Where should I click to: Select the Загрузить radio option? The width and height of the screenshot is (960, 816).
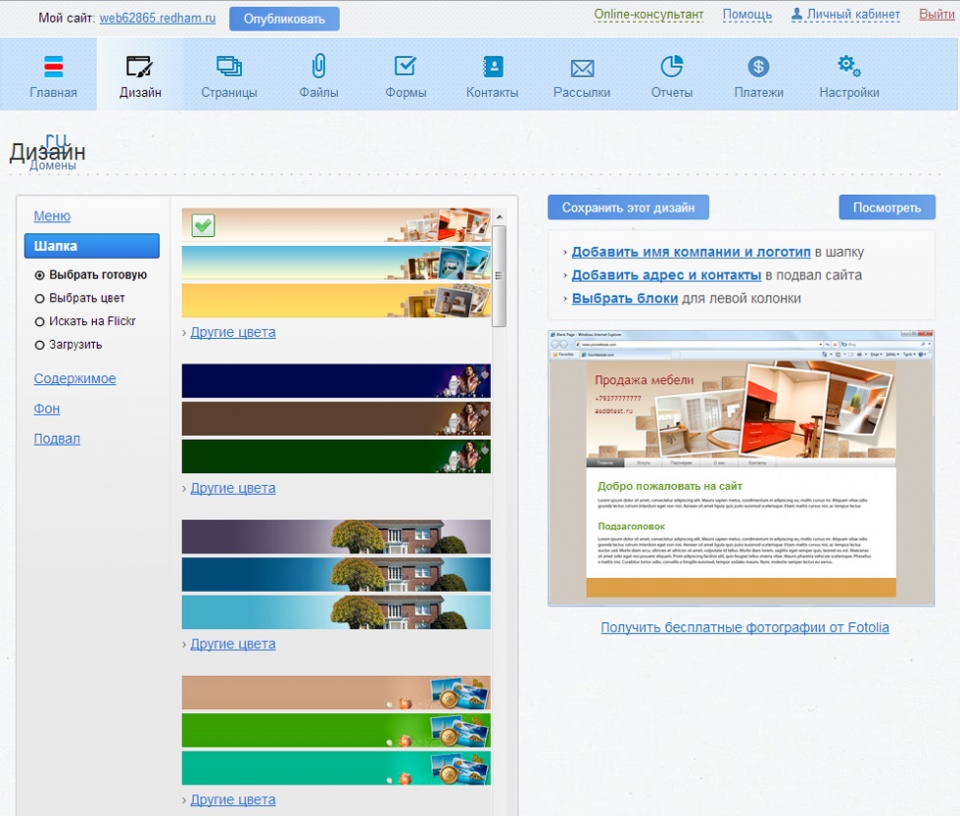40,345
